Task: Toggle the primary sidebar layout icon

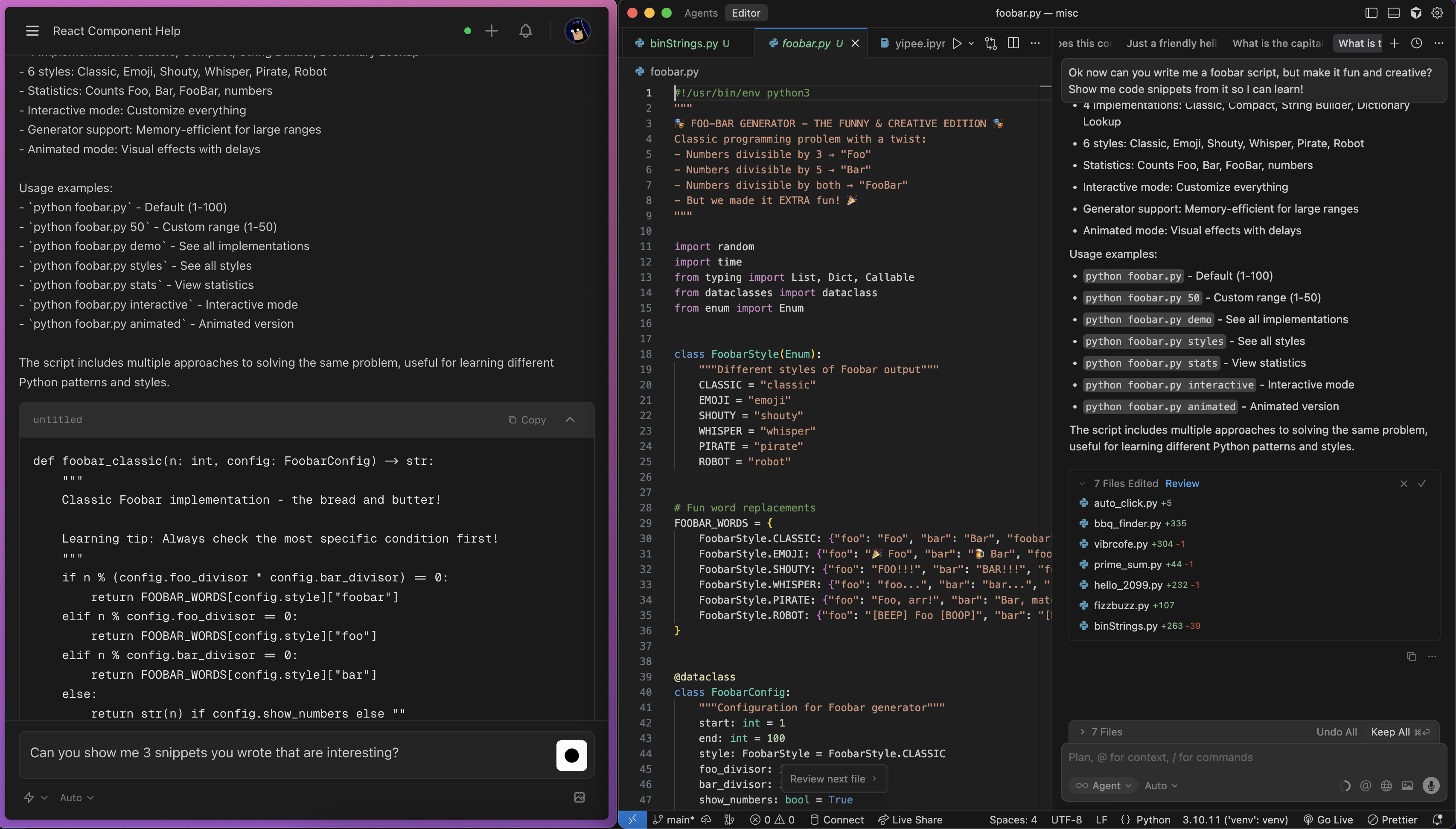Action: 1371,12
